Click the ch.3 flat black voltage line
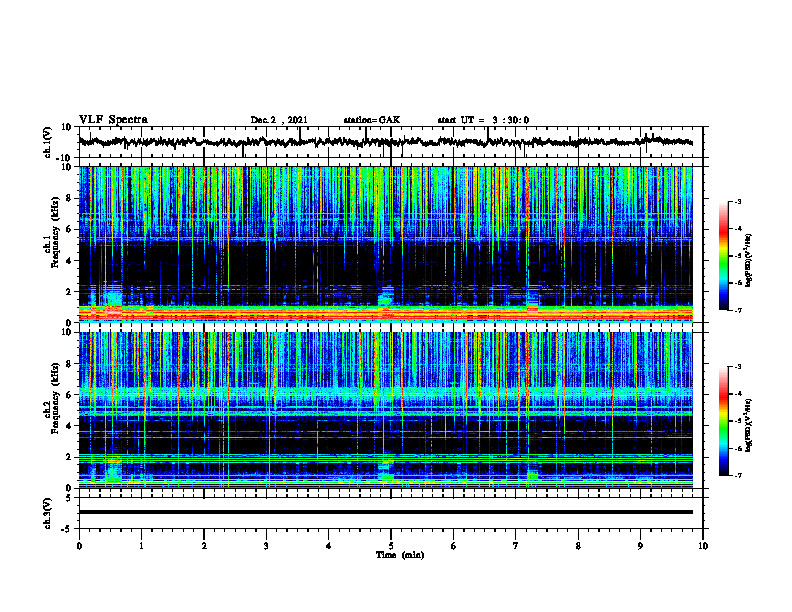The image size is (792, 612). (386, 512)
